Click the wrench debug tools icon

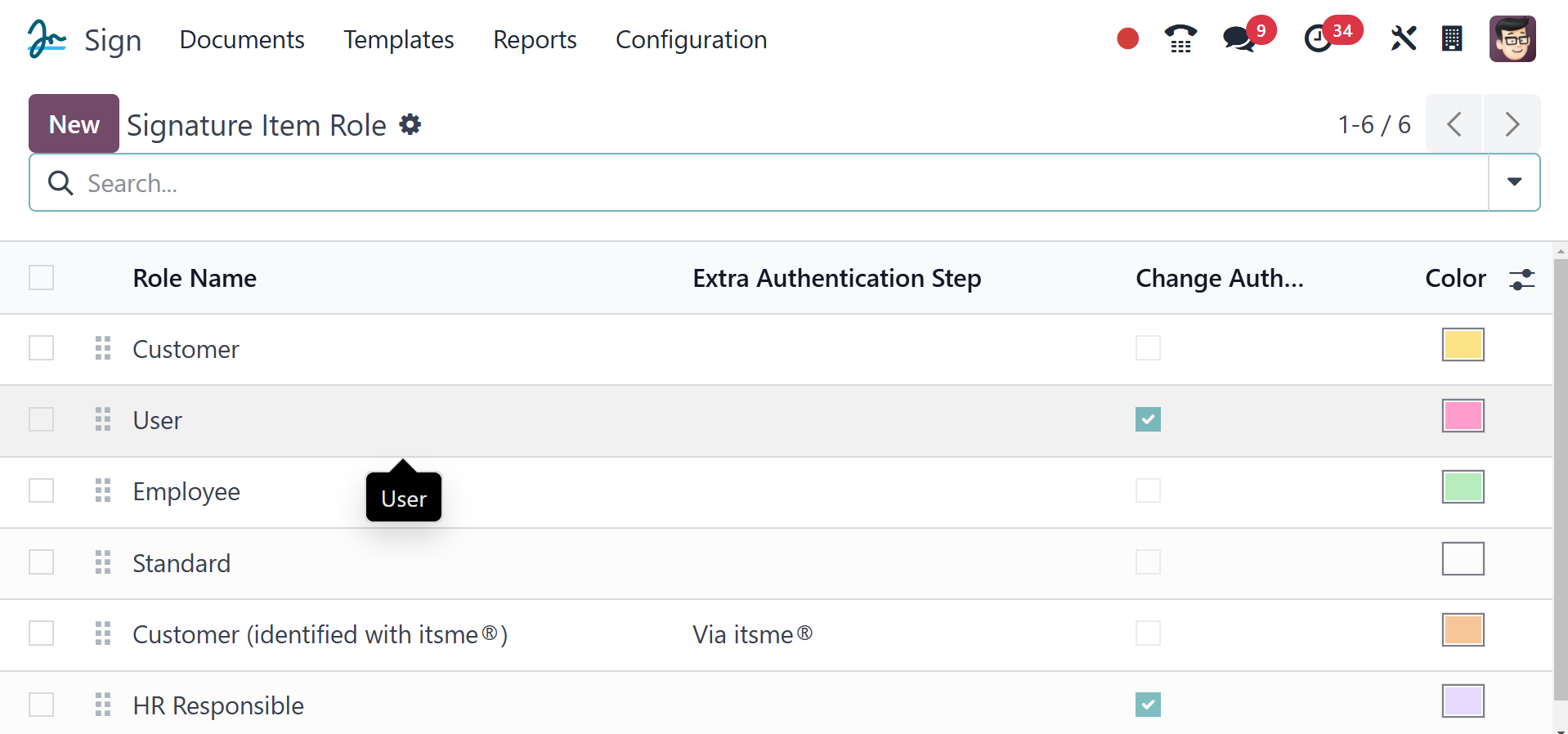[1403, 38]
